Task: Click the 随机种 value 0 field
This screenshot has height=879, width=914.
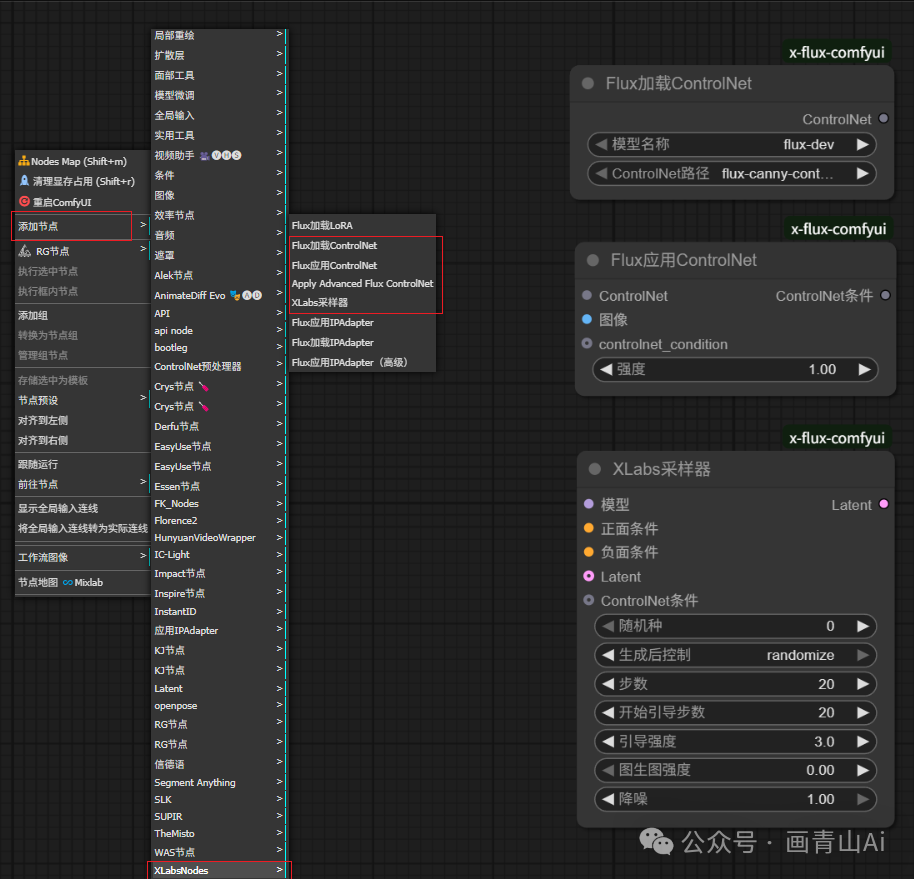Action: click(x=735, y=626)
